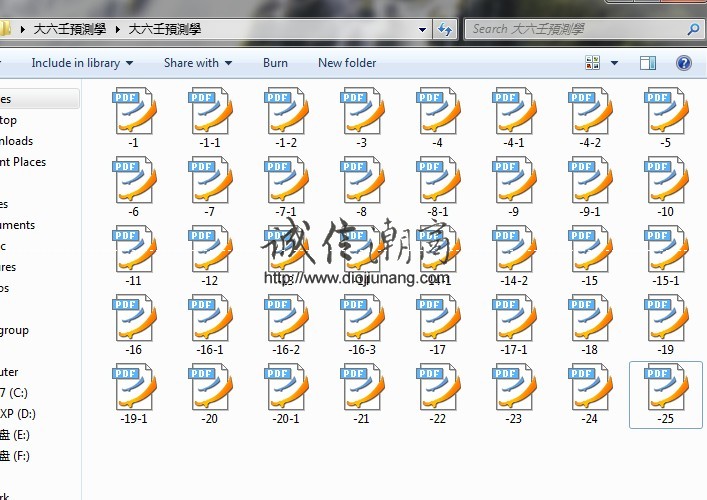This screenshot has width=707, height=500.
Task: Select PDF file named -11
Action: (134, 256)
